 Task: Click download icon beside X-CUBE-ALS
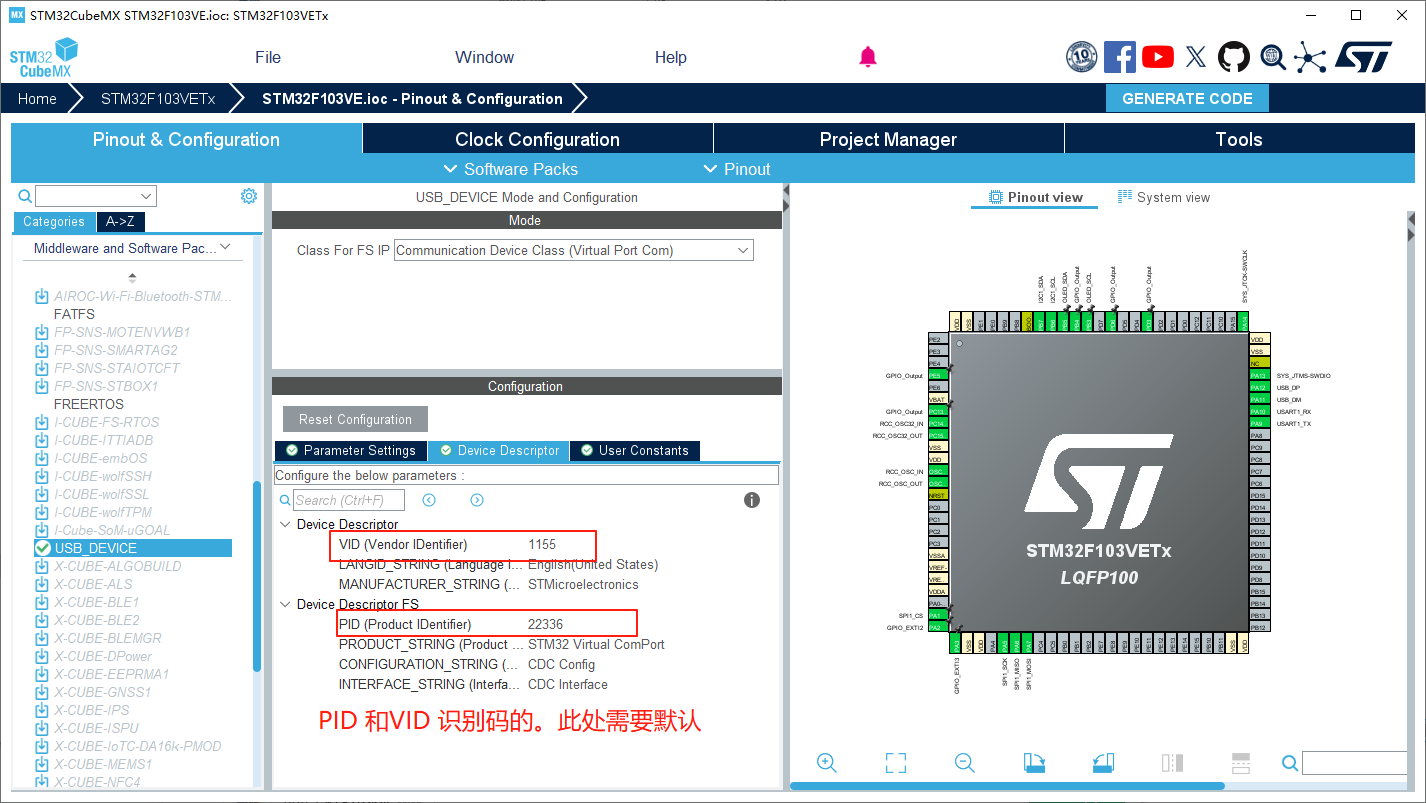pos(42,584)
